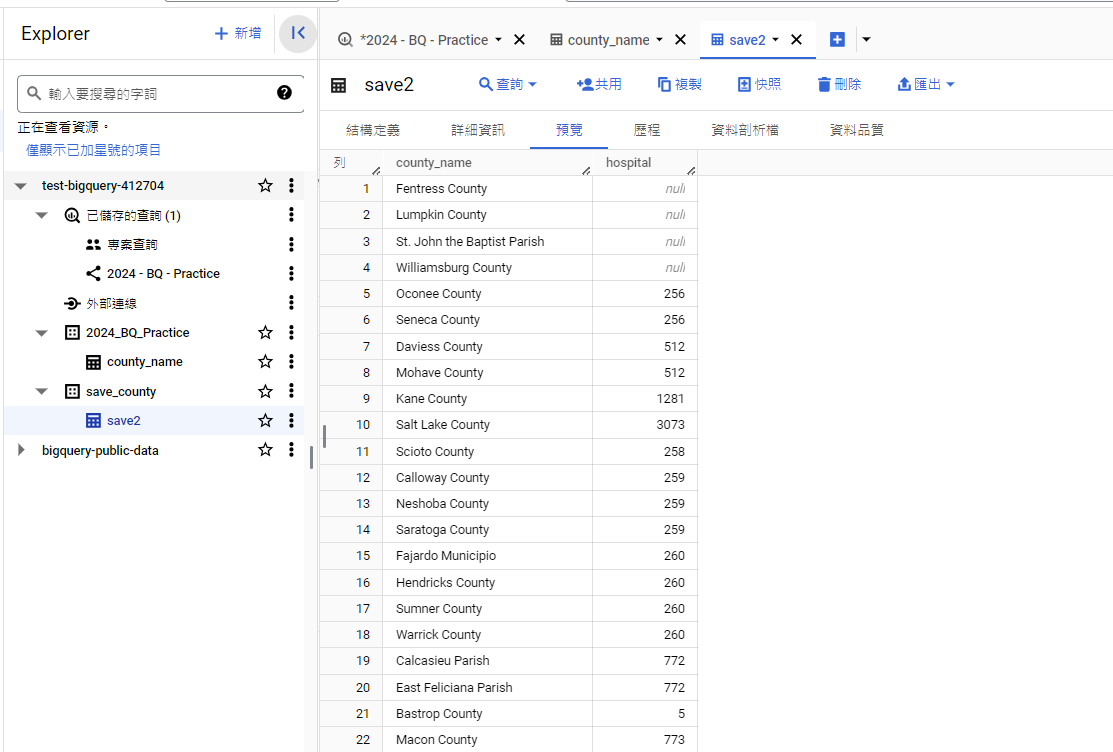Click the hospital column header
This screenshot has height=752, width=1113.
pos(628,163)
